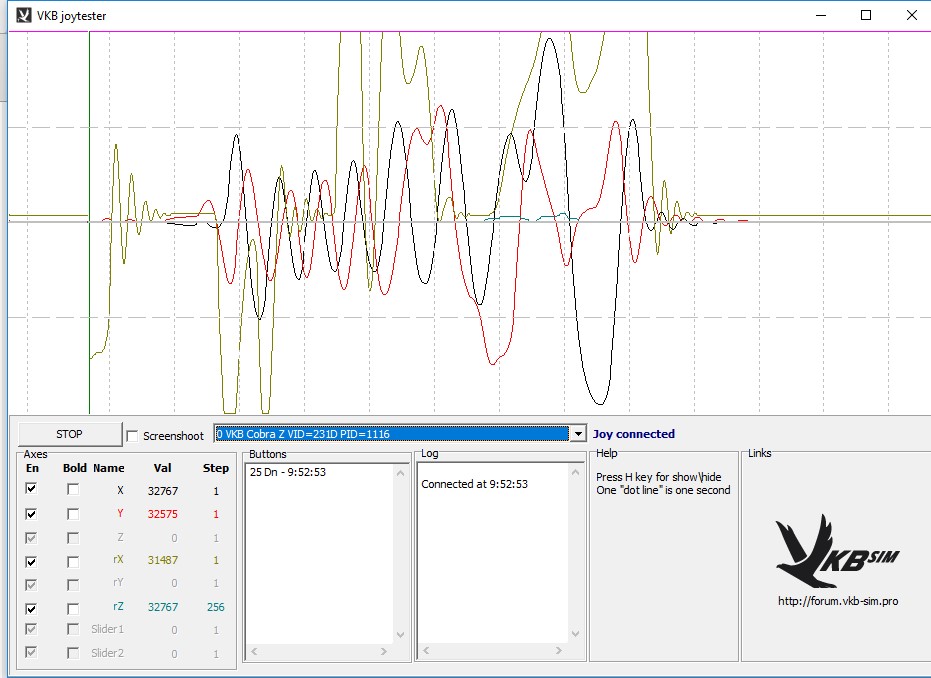
Task: Click the 'Press H key for show\hide' help text
Action: coord(658,477)
